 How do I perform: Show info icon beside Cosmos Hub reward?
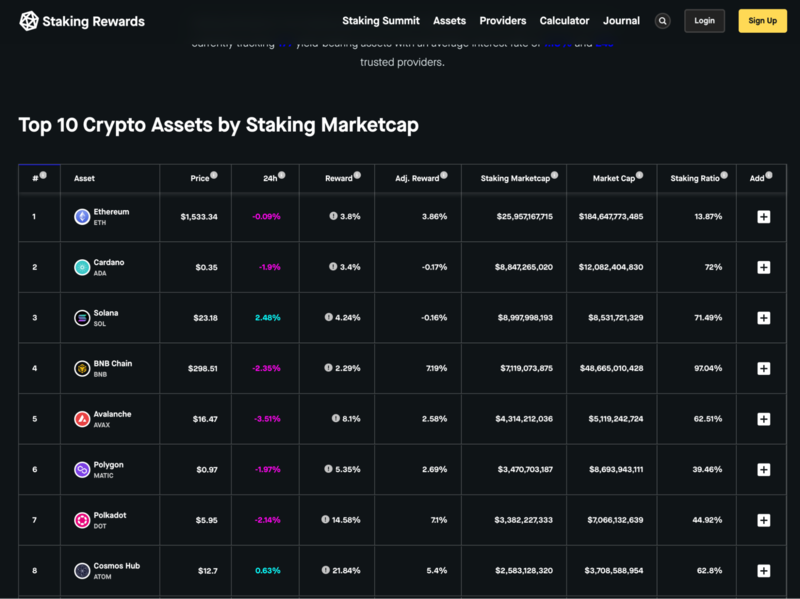pyautogui.click(x=326, y=570)
